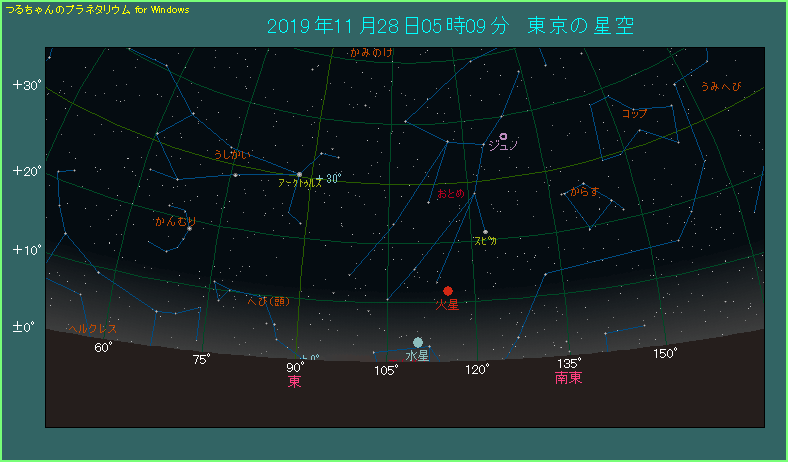788x462 pixels.
Task: Click the 南東 southeast direction marker
Action: [569, 378]
